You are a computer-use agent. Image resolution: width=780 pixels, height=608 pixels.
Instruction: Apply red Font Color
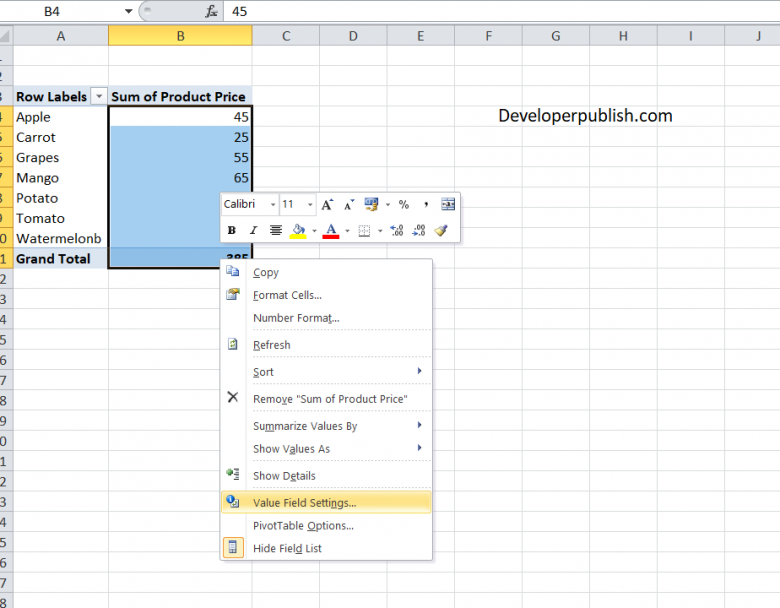click(331, 231)
